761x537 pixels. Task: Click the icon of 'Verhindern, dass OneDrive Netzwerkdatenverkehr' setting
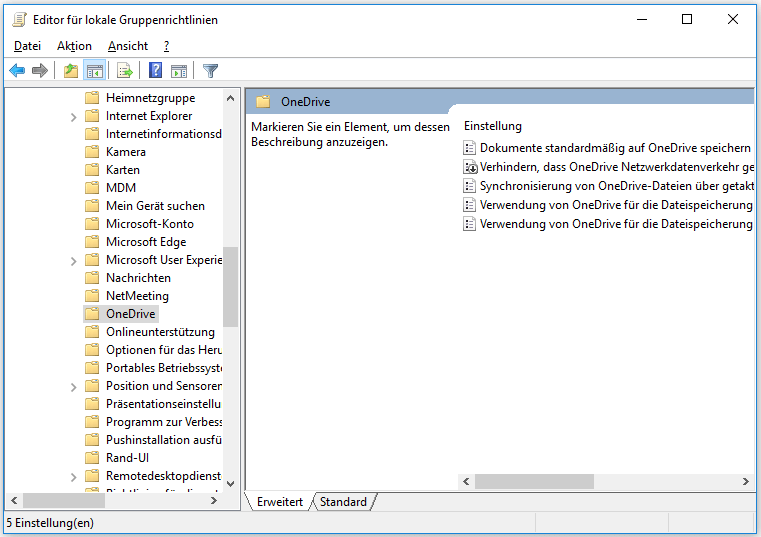point(470,167)
